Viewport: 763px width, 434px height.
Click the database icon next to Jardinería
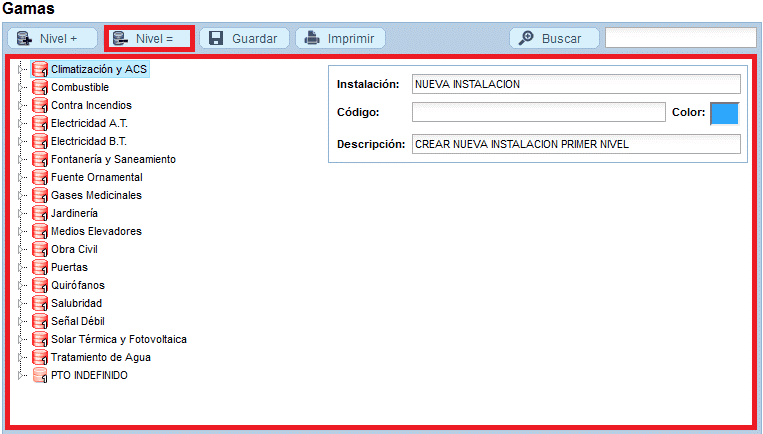pos(40,214)
